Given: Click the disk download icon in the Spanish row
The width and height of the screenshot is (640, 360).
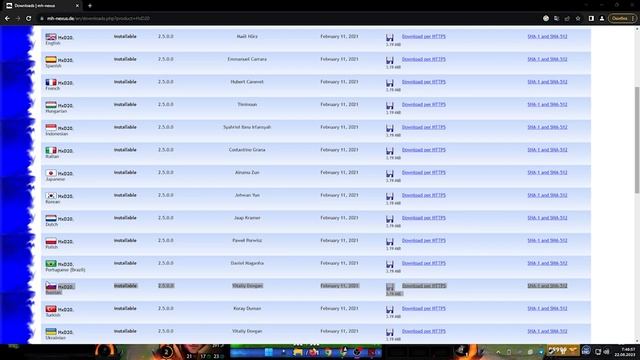Looking at the screenshot, I should coord(390,60).
